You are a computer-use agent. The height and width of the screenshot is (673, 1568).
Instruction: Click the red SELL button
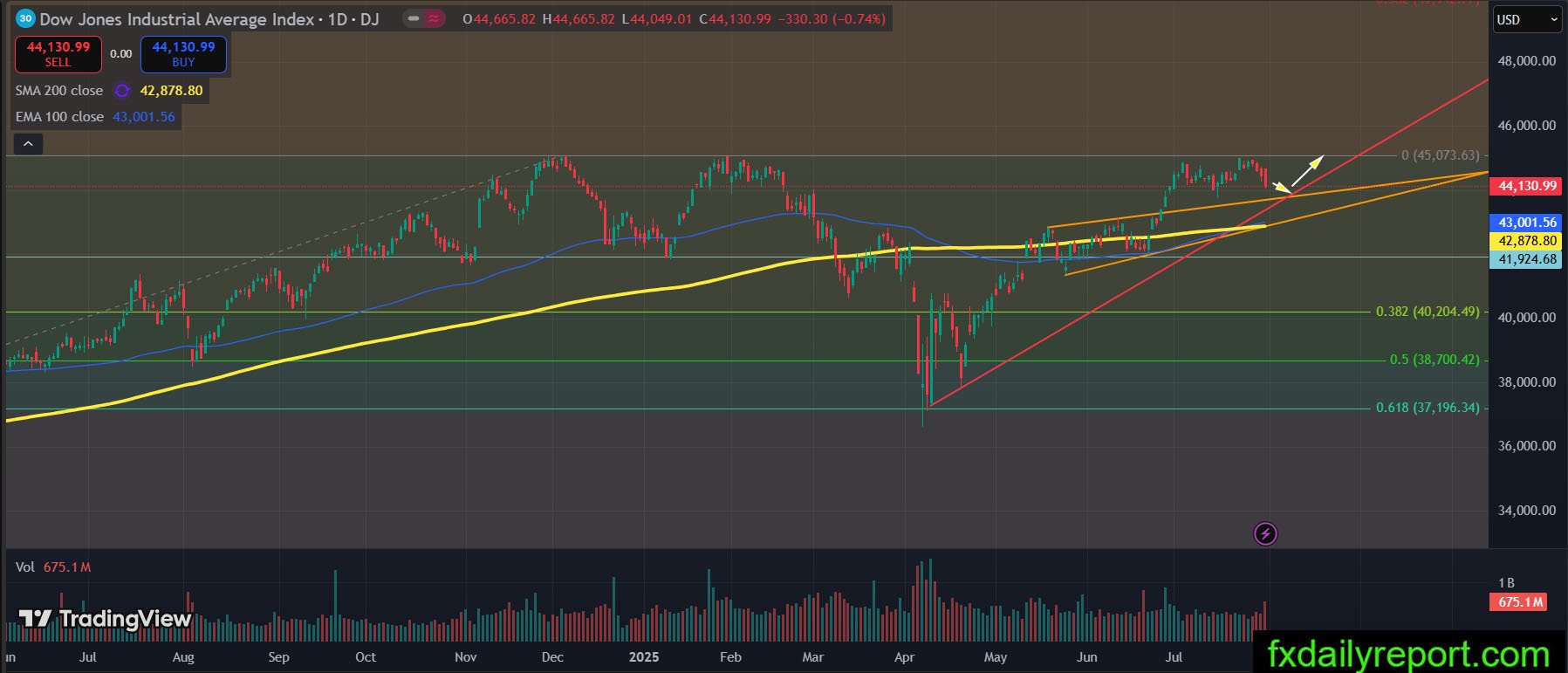coord(58,54)
